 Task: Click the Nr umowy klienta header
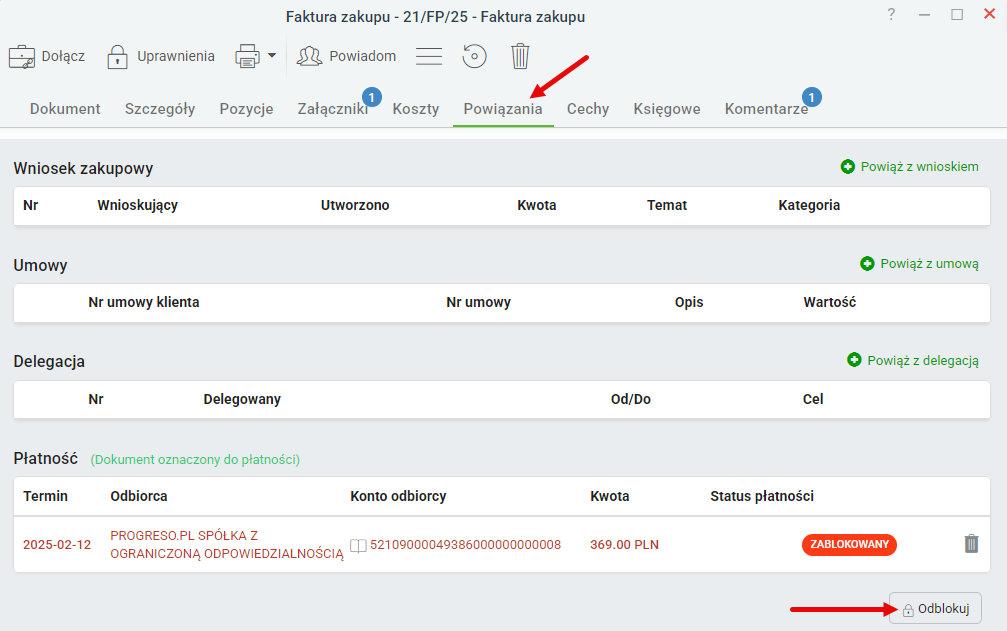[144, 302]
